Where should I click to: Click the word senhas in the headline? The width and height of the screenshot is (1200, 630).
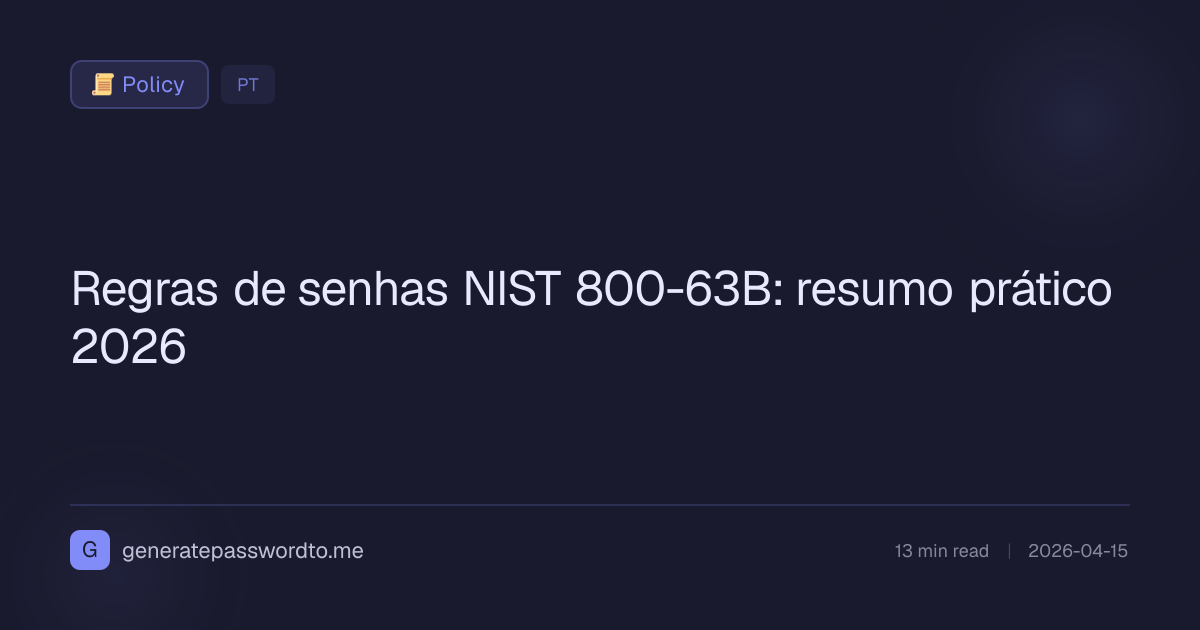(373, 291)
